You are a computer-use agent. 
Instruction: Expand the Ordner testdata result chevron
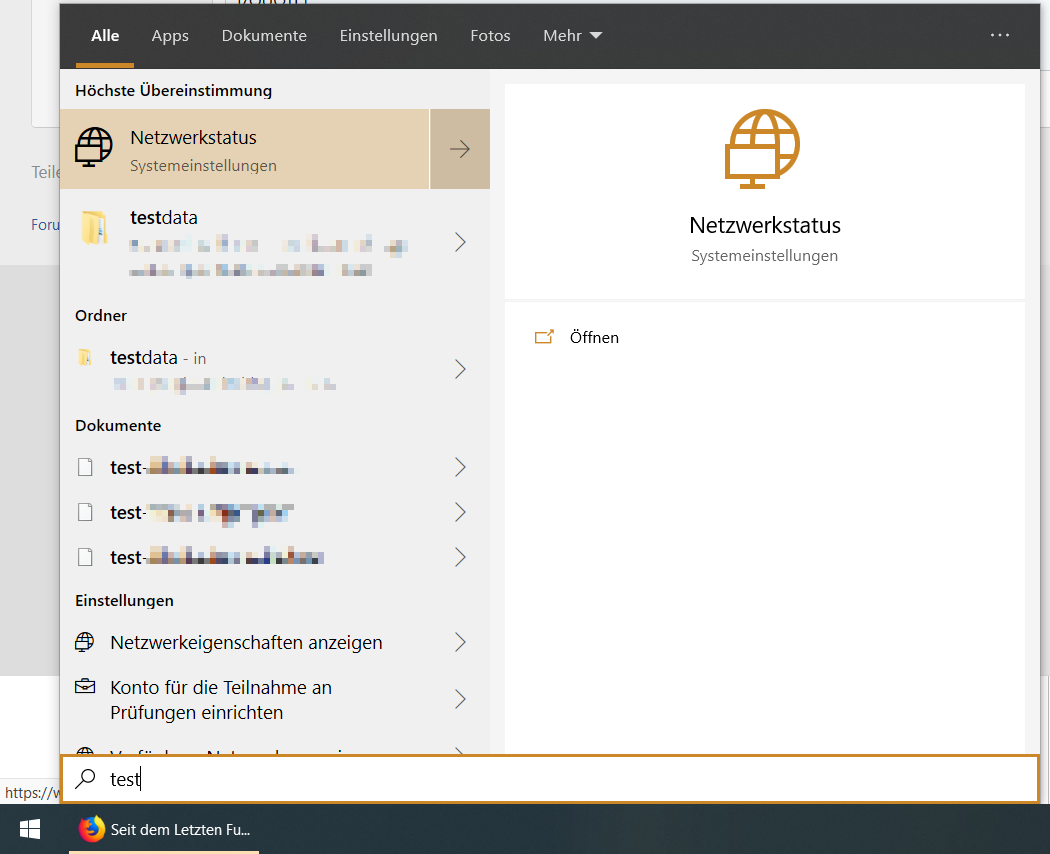coord(460,369)
